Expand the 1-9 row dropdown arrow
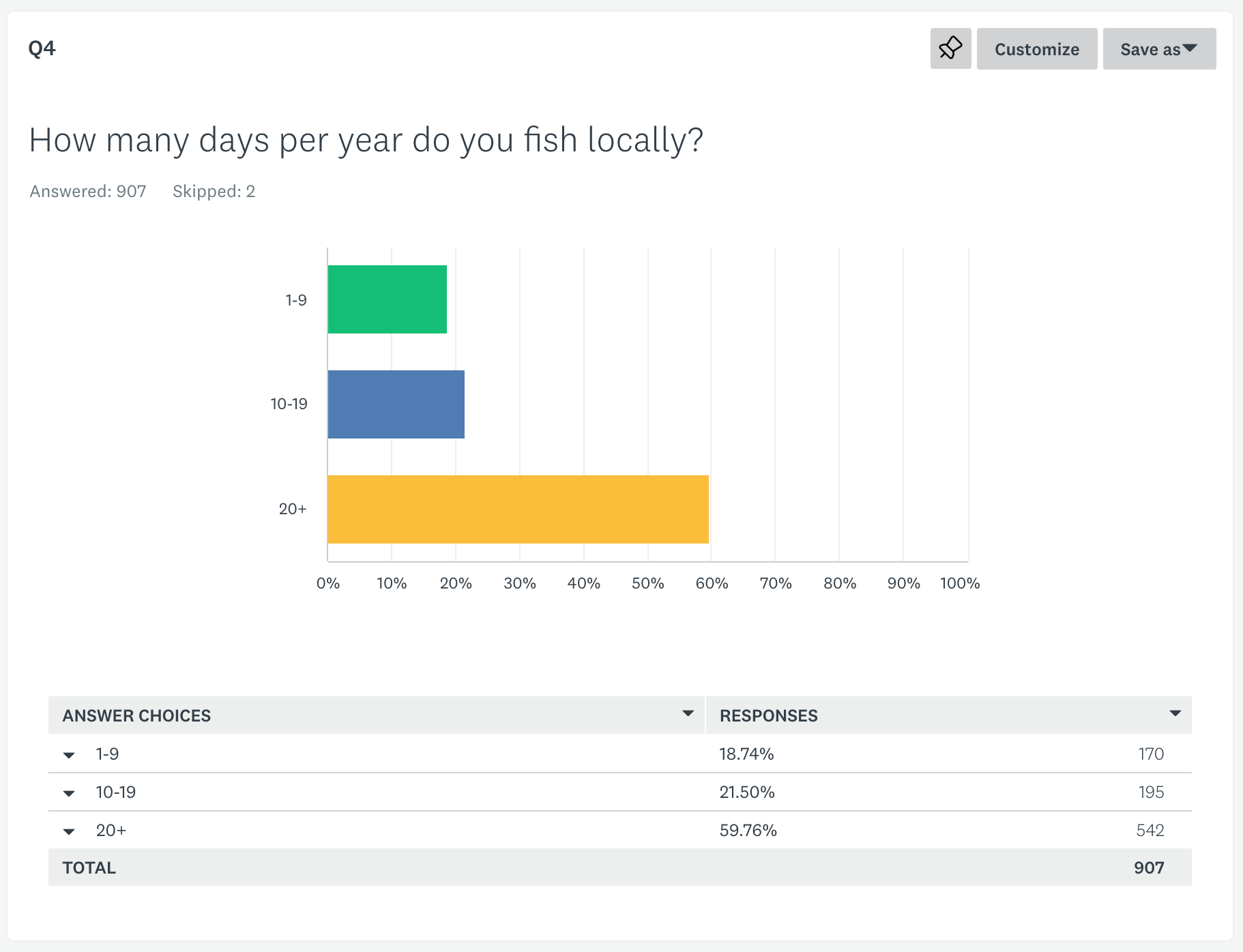 pyautogui.click(x=69, y=755)
